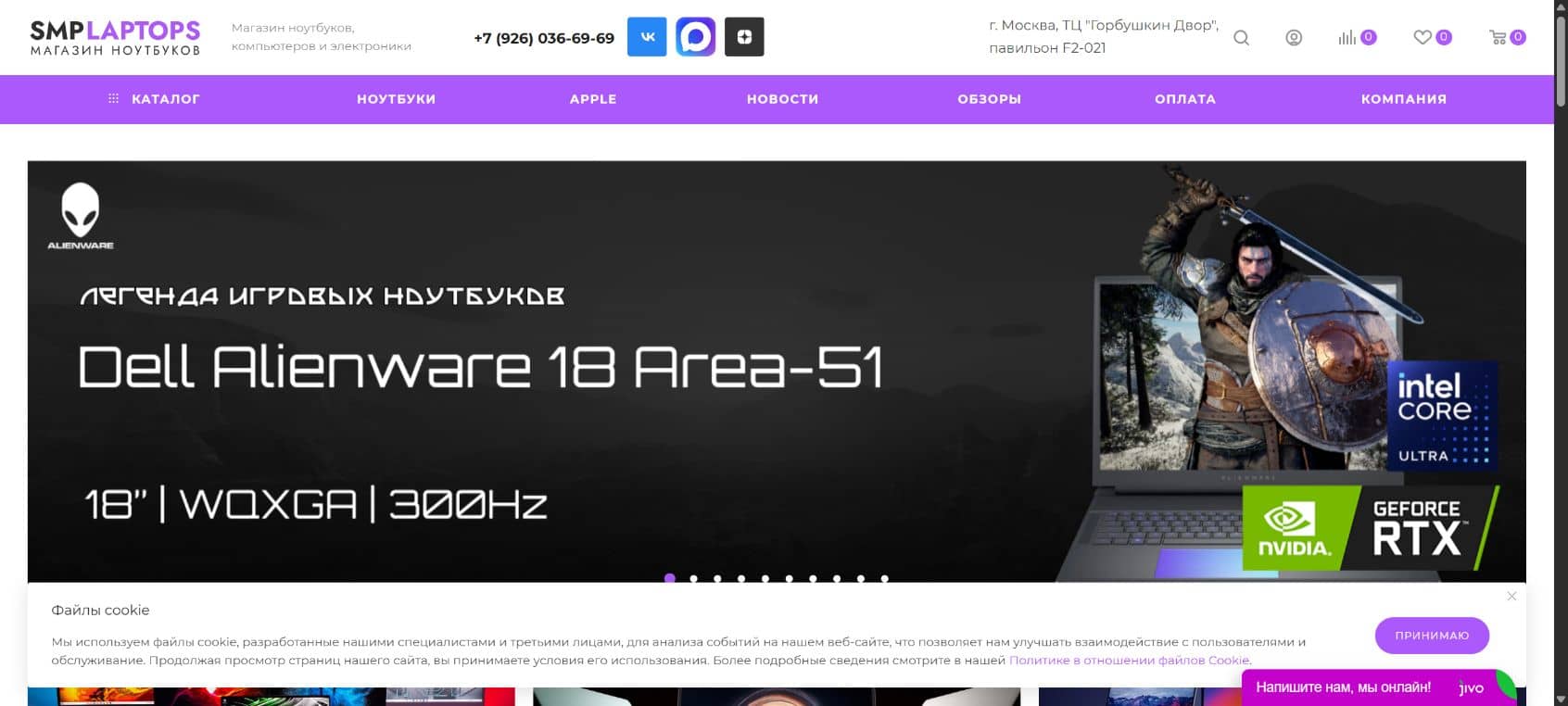This screenshot has height=706, width=1568.
Task: Click the Dell Alienware 18 Area-51 banner
Action: [777, 372]
